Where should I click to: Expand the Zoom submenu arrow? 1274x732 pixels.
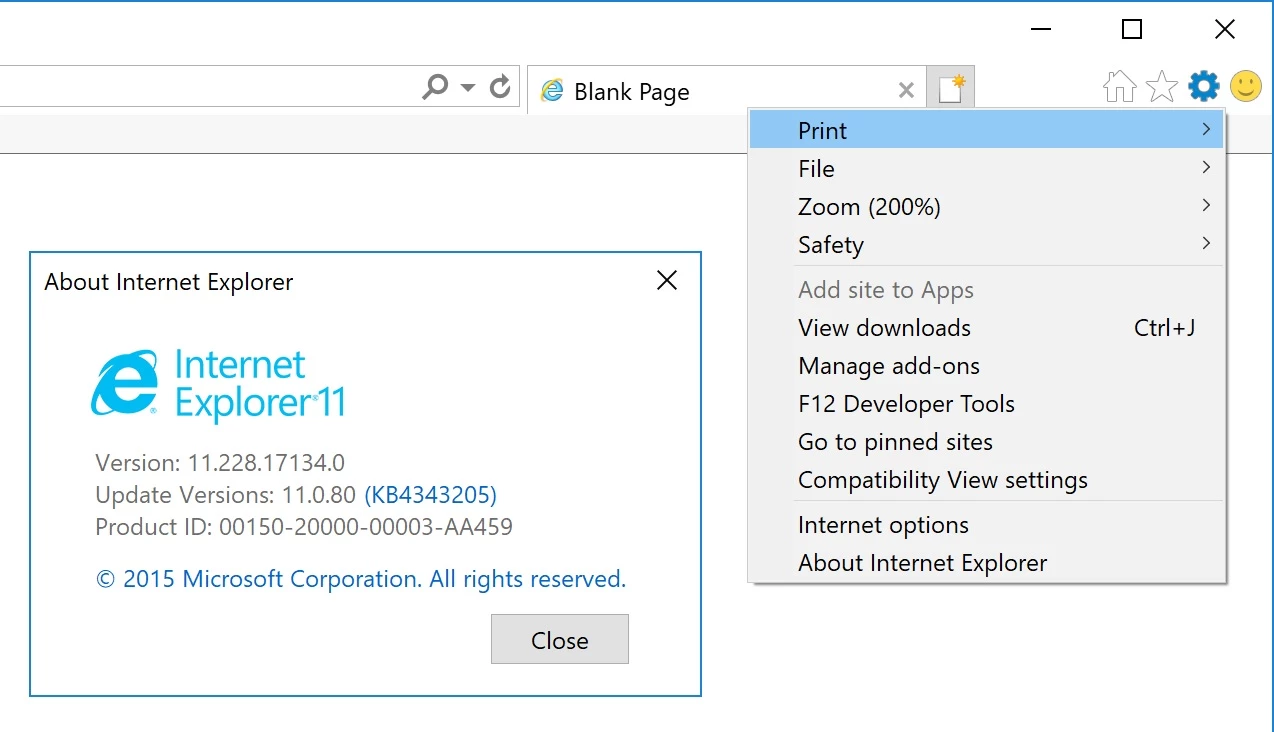pyautogui.click(x=1206, y=205)
